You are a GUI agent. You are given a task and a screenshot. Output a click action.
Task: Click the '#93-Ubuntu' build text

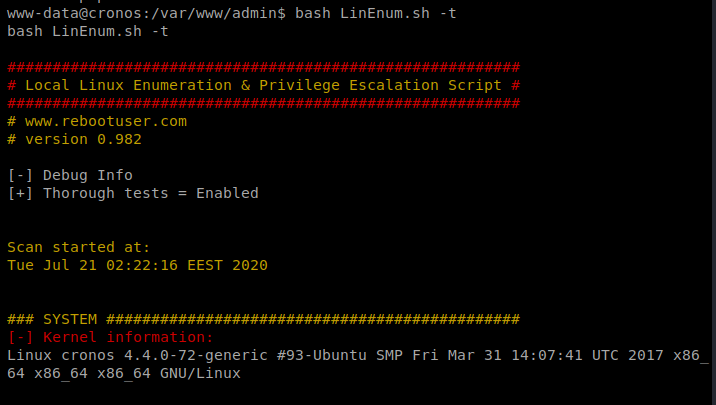click(x=322, y=355)
